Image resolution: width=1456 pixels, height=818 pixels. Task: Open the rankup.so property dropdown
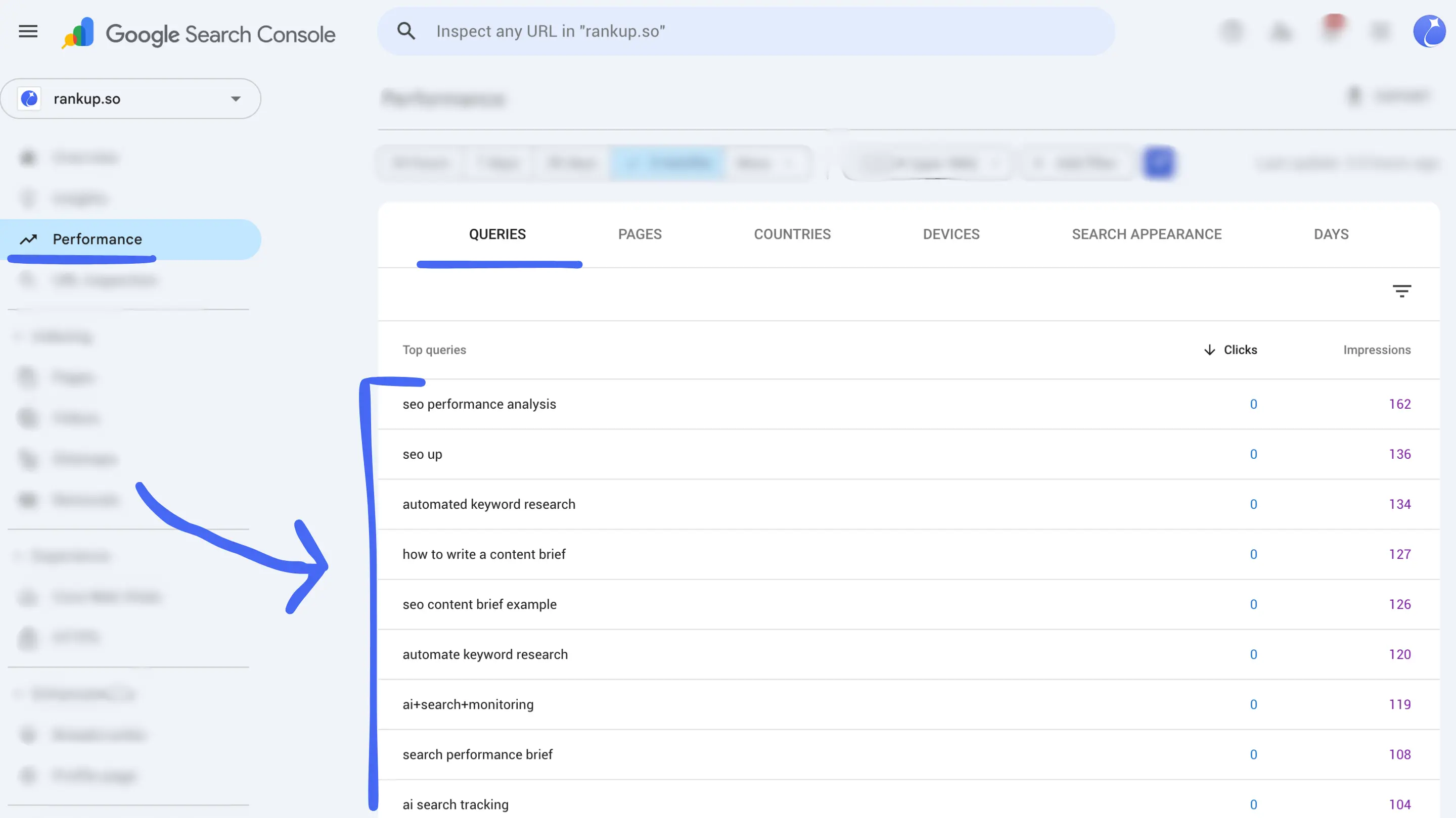235,99
